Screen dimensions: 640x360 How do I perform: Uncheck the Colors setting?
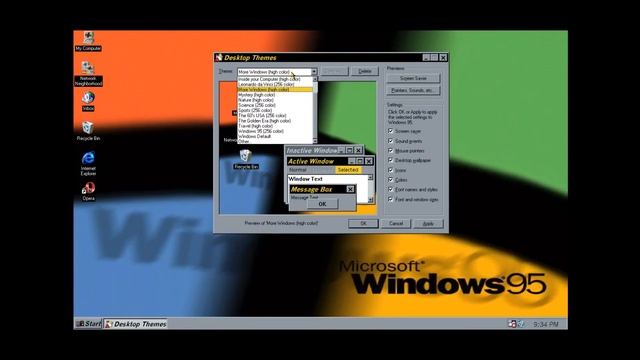pyautogui.click(x=391, y=180)
